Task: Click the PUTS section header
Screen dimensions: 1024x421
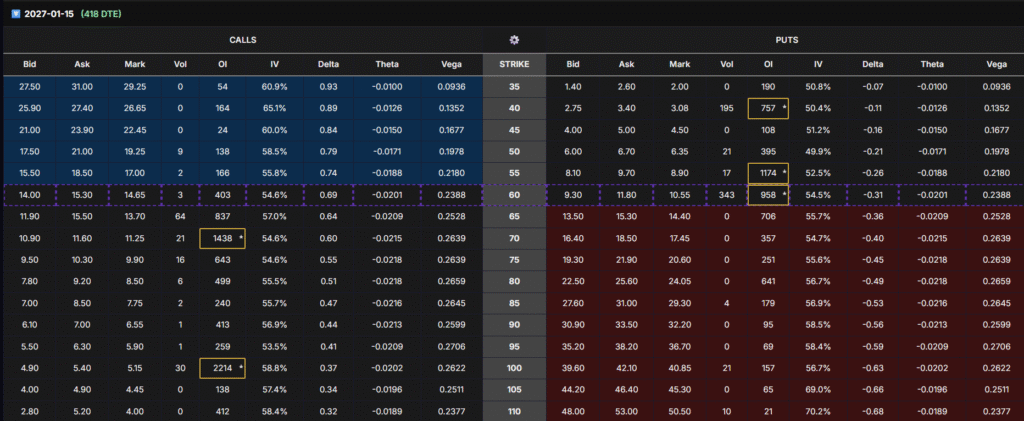Action: [x=784, y=40]
